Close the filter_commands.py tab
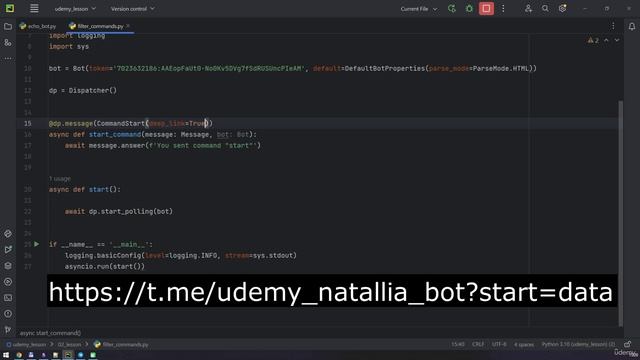 tap(128, 26)
